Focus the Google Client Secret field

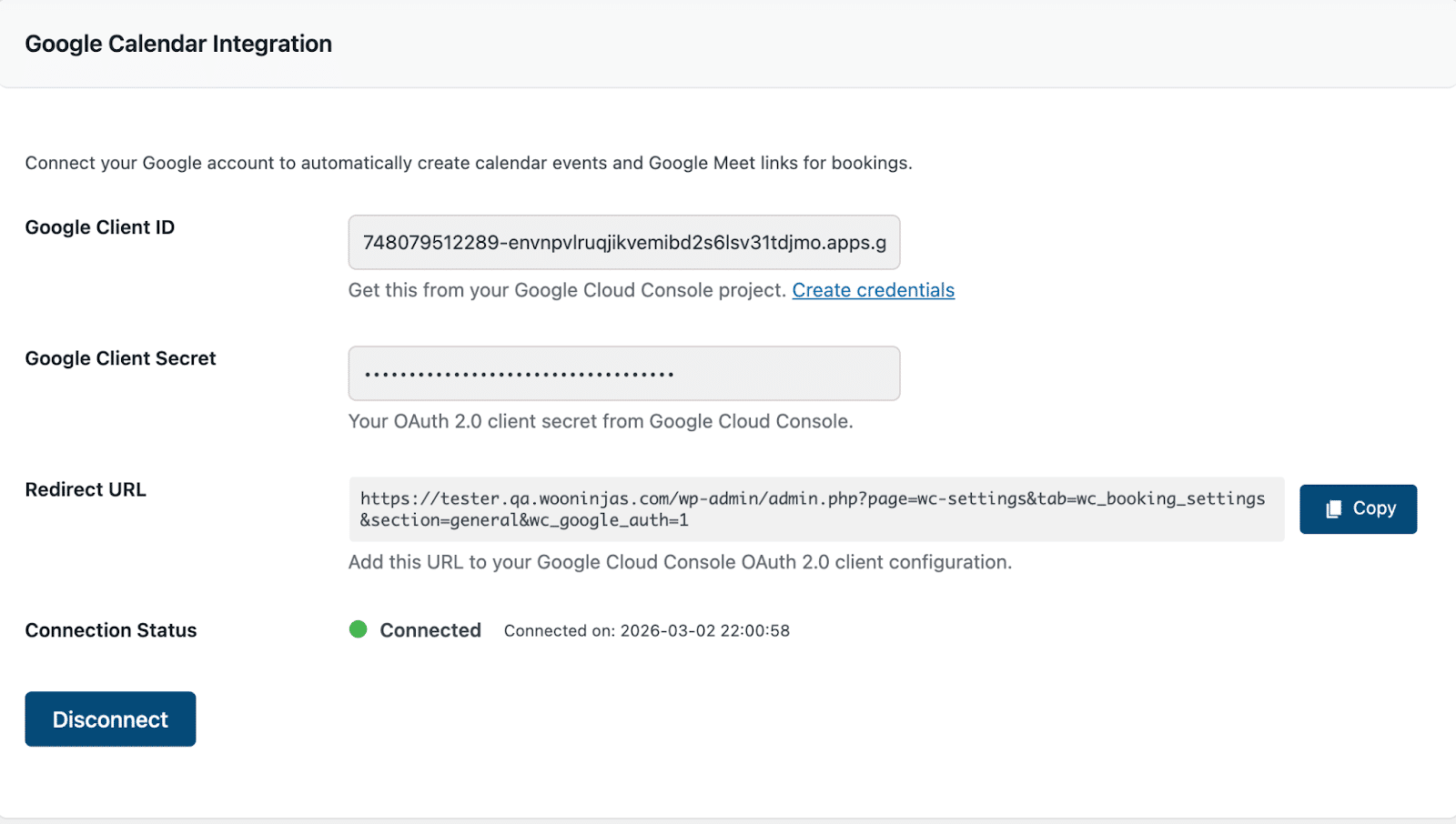[x=624, y=373]
